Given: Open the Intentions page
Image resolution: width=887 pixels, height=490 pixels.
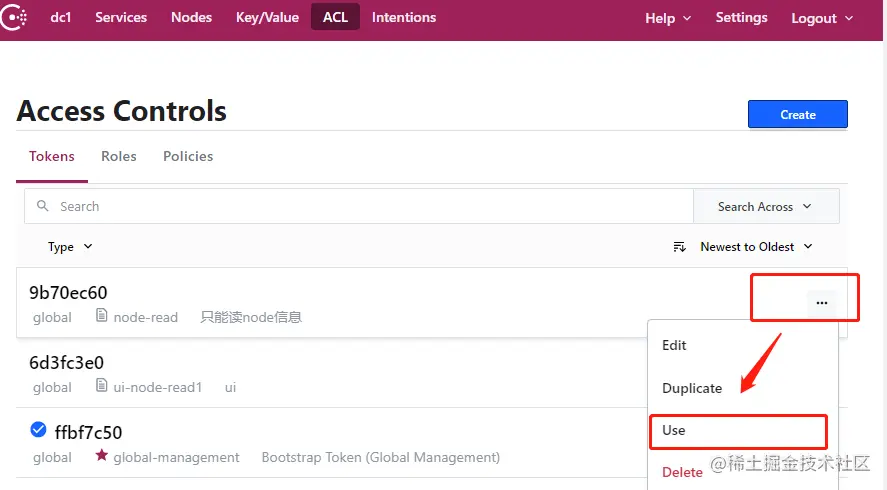Looking at the screenshot, I should point(404,17).
